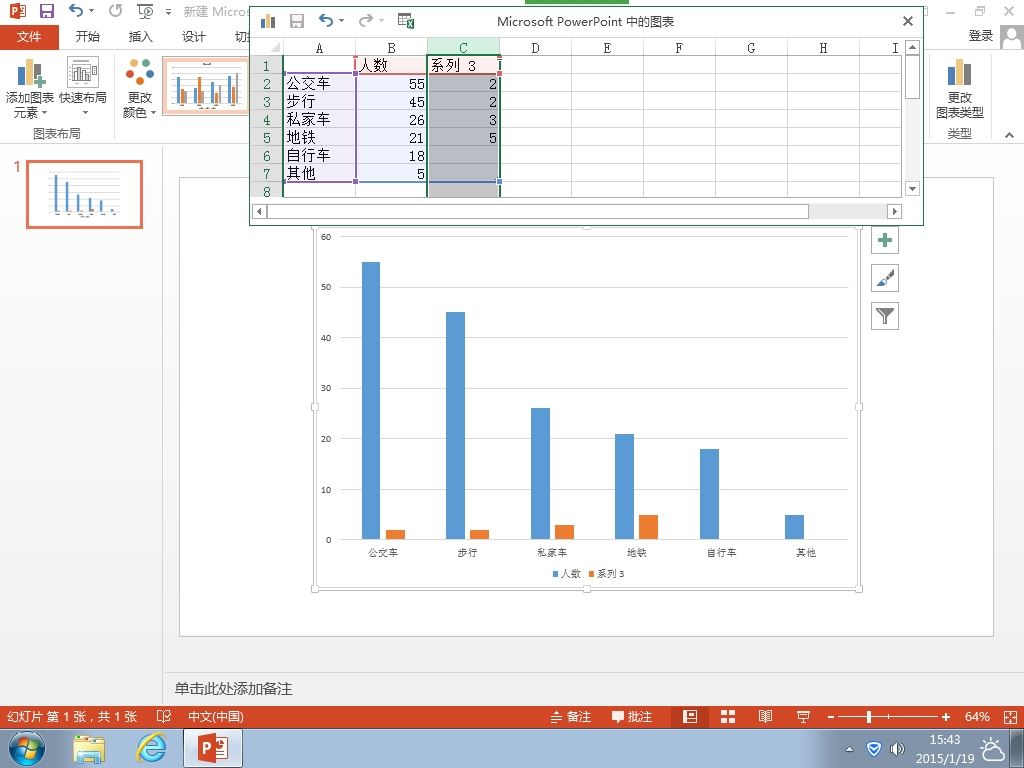1024x768 pixels.
Task: Open 快速布局 dropdown
Action: pyautogui.click(x=83, y=88)
